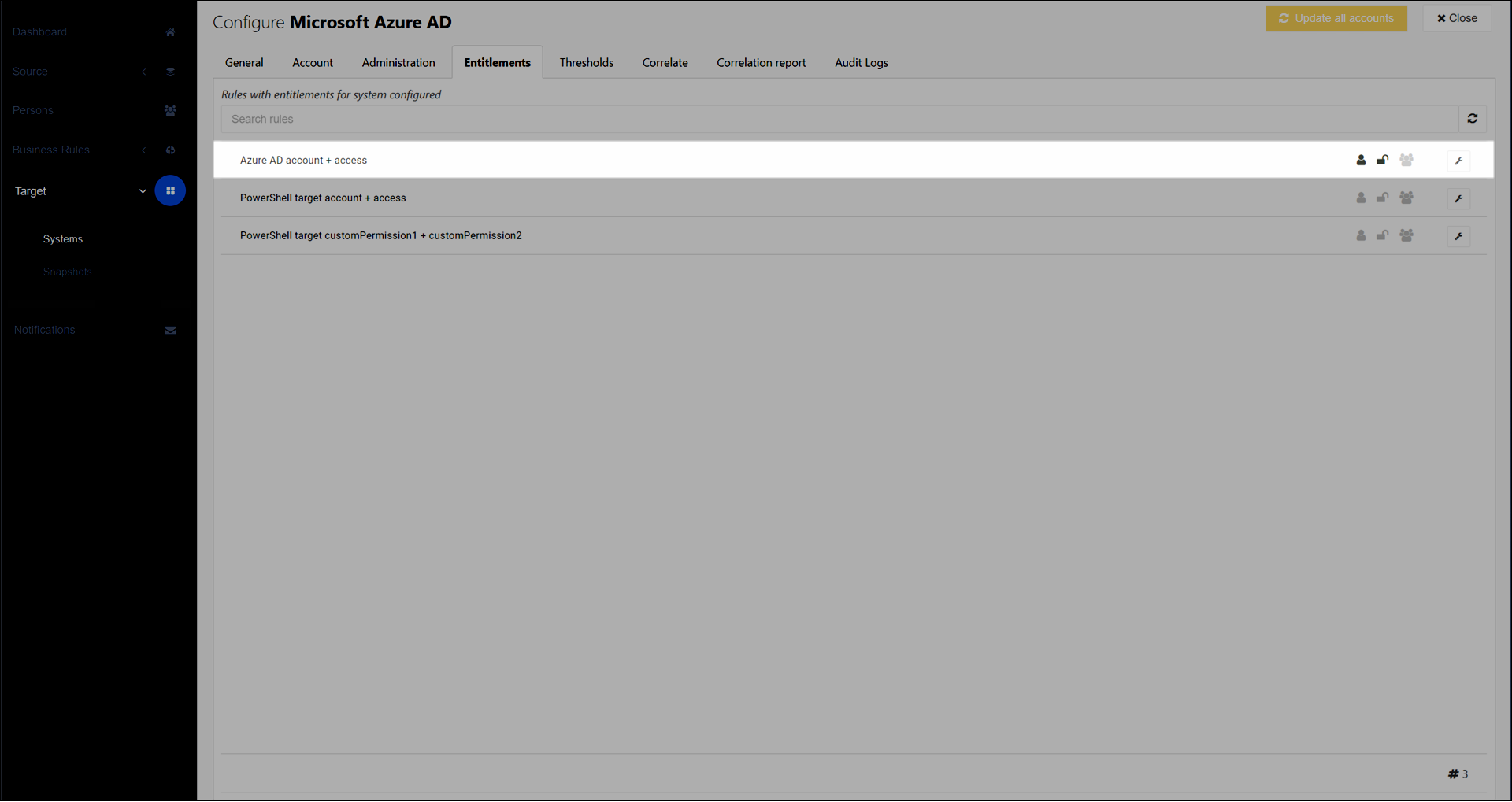This screenshot has width=1512, height=802.
Task: Open Systems under Target
Action: [63, 239]
